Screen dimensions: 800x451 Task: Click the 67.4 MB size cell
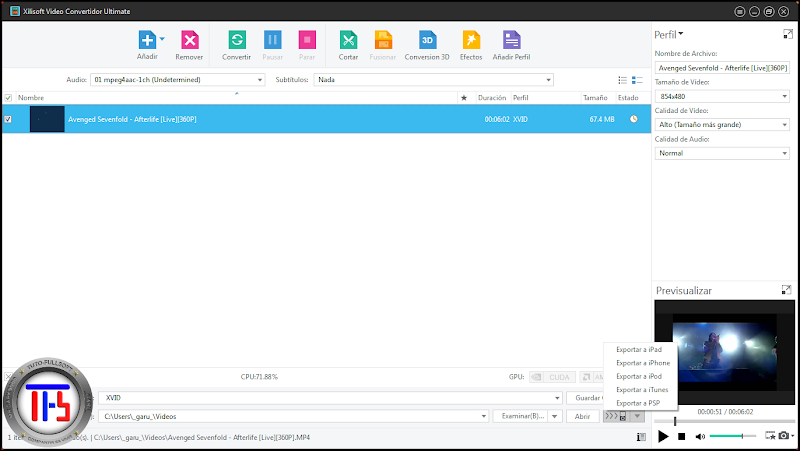pos(602,119)
